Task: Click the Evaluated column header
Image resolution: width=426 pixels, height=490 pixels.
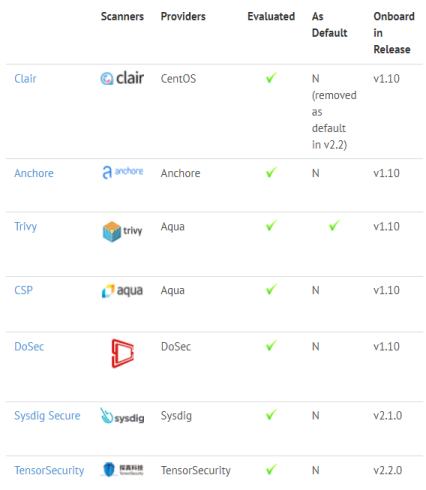Action: (x=271, y=16)
